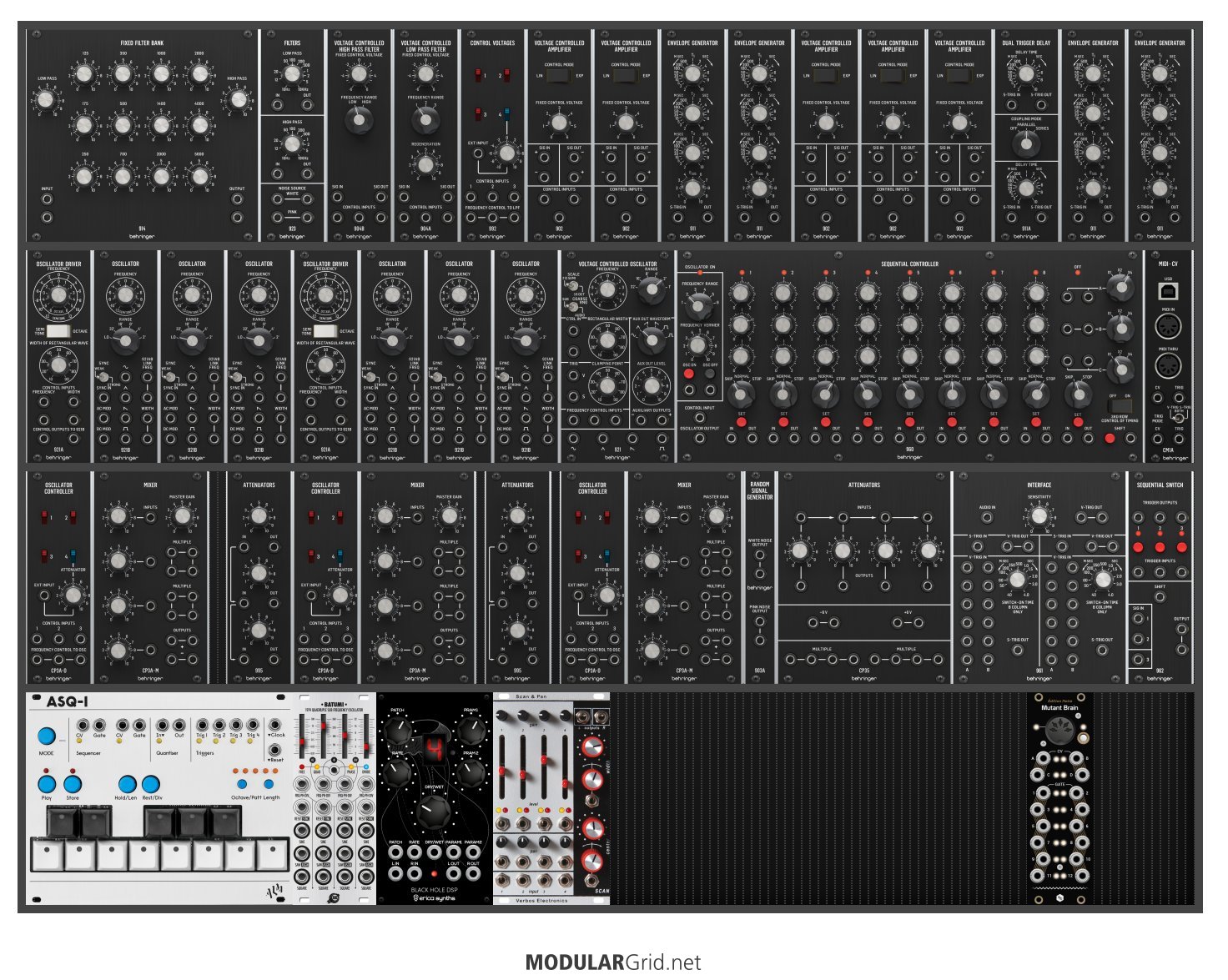This screenshot has width=1228, height=980.
Task: Turn the Sensitivity knob on the Interface module
Action: (x=1039, y=517)
